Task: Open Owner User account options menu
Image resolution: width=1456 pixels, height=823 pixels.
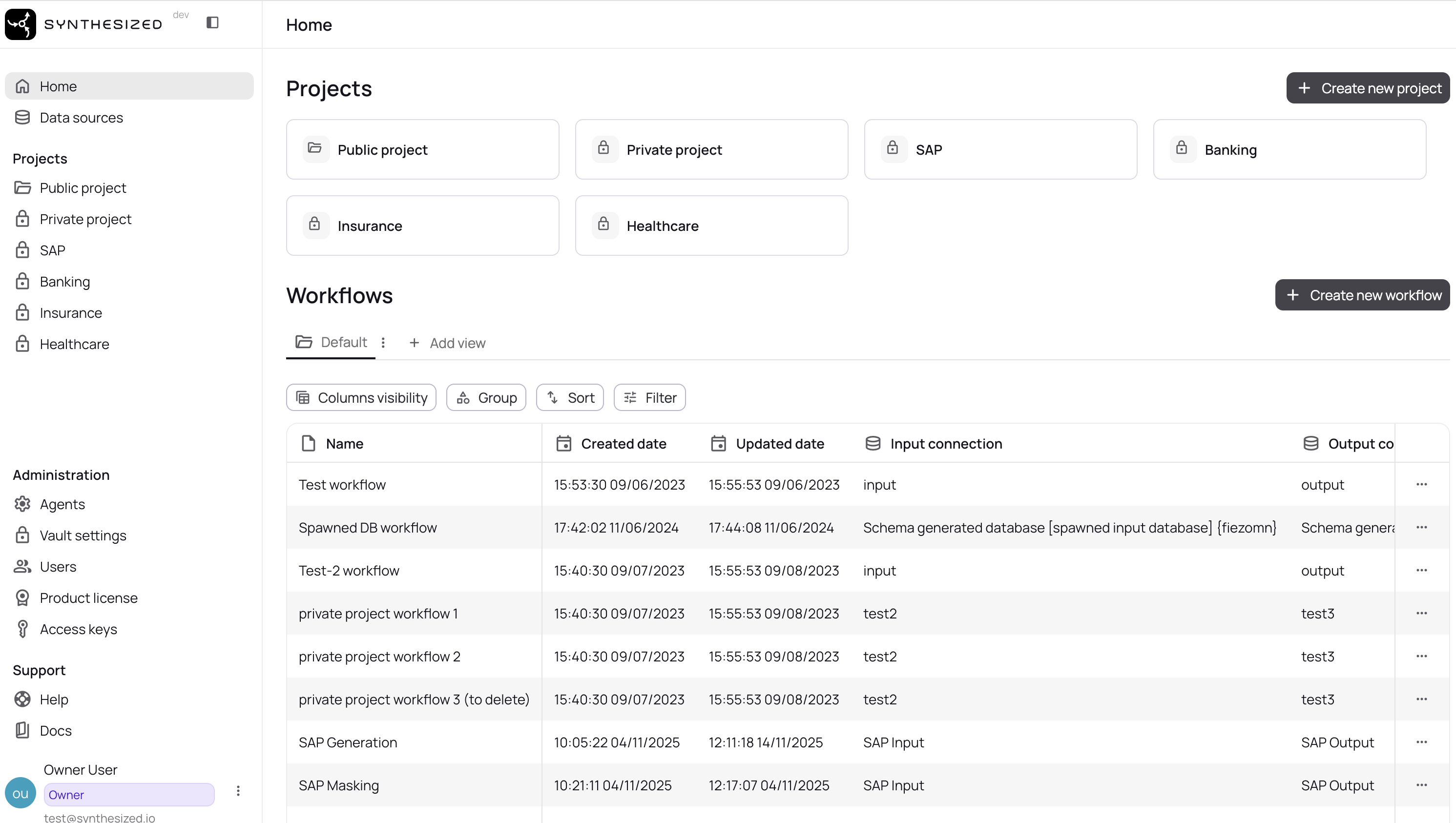Action: (238, 791)
